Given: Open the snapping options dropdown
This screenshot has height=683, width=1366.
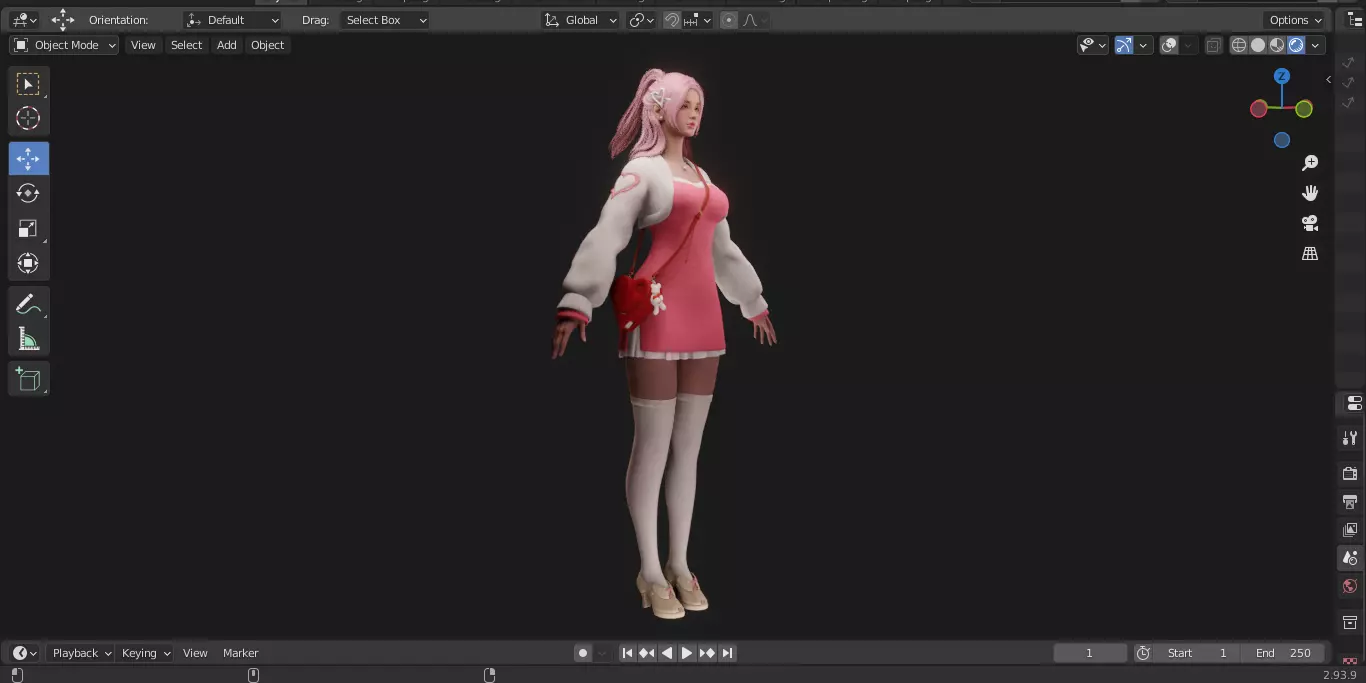Looking at the screenshot, I should (699, 20).
